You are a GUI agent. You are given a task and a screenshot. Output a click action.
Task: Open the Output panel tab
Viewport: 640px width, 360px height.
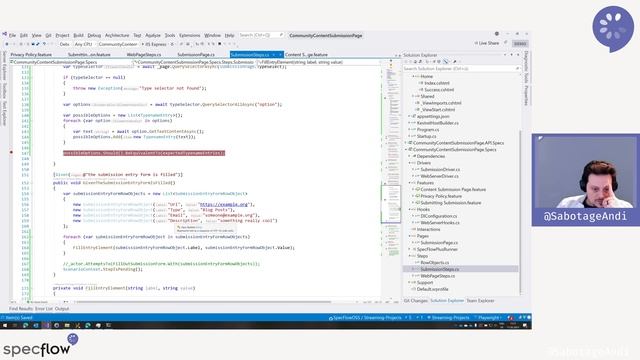(x=62, y=309)
